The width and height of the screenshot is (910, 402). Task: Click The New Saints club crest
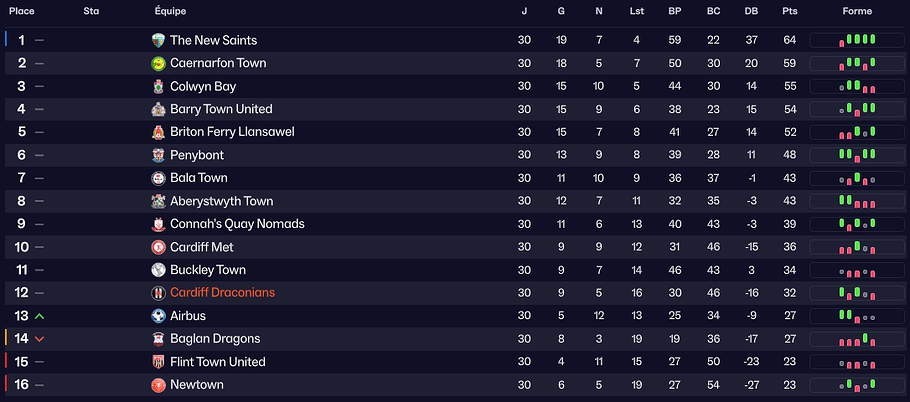pos(158,40)
